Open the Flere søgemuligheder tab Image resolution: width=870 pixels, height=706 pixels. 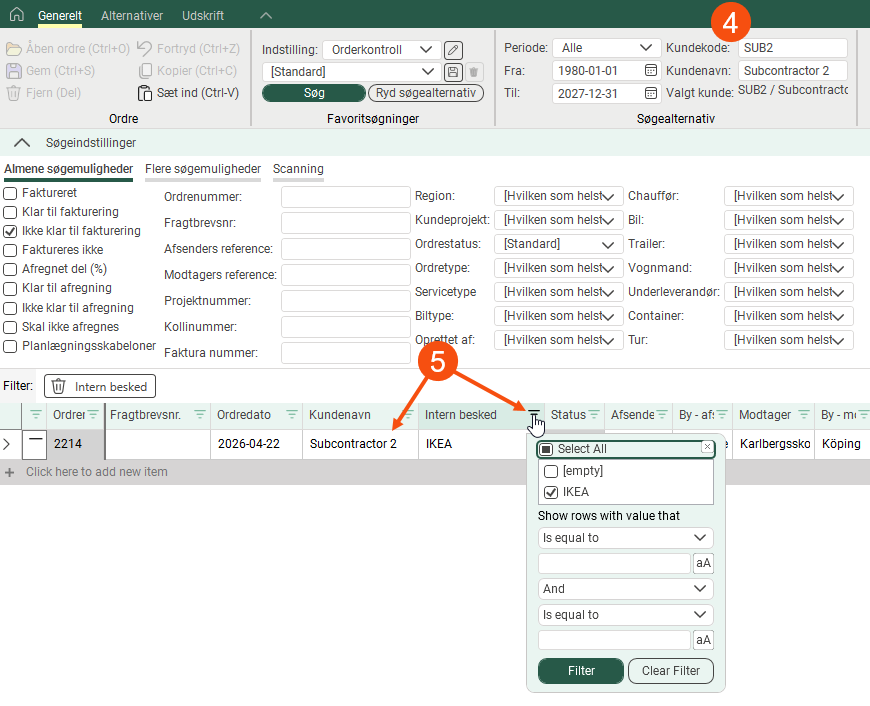[203, 169]
